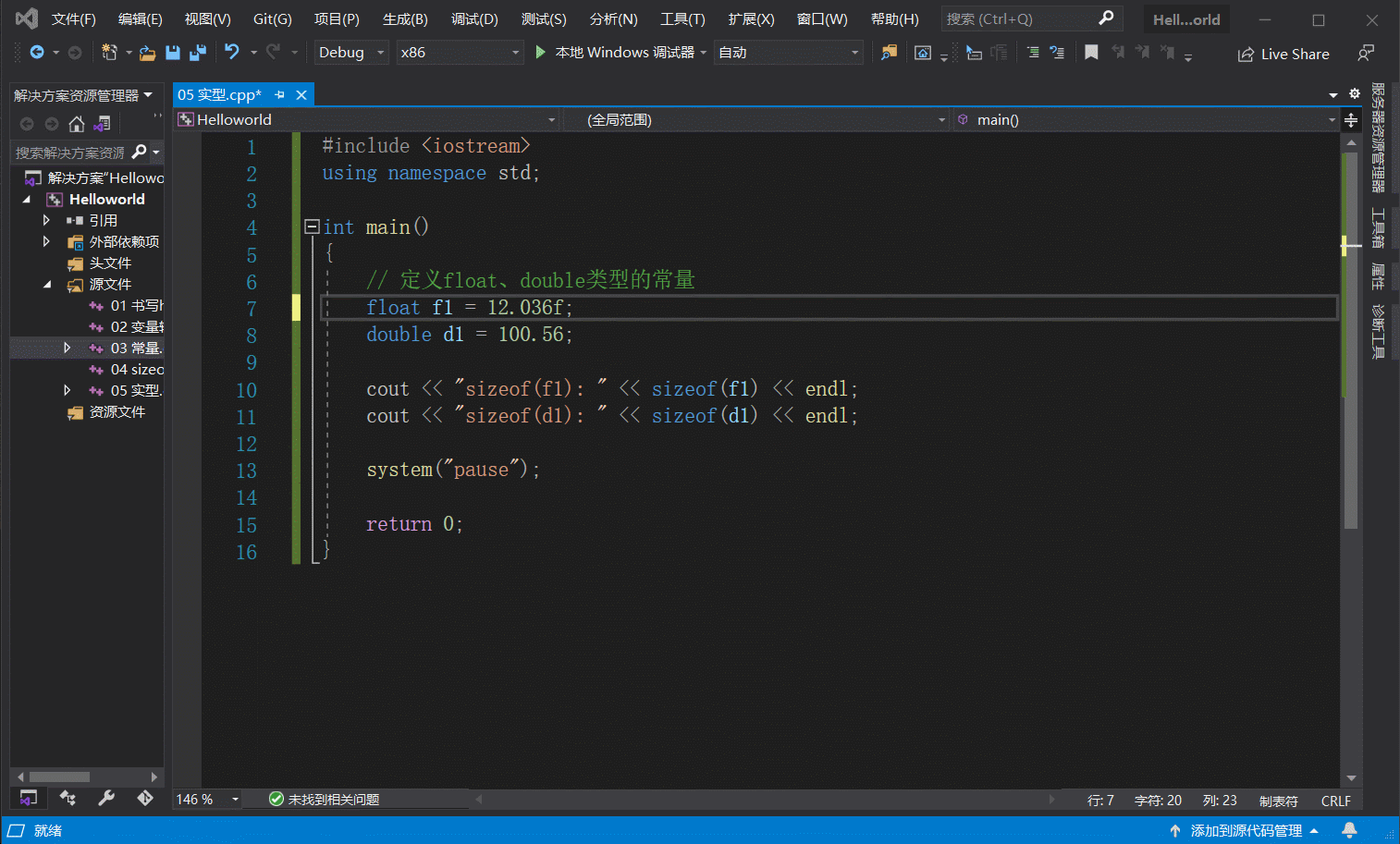
Task: Open the 服务器资源管理器 side tab
Action: coord(1378,138)
